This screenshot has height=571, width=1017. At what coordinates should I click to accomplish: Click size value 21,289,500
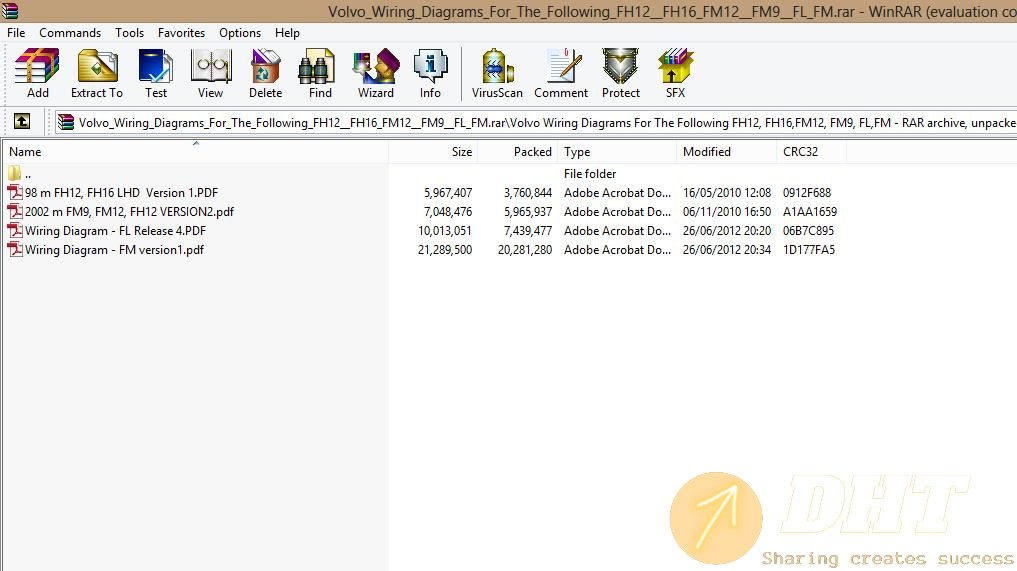tap(445, 250)
